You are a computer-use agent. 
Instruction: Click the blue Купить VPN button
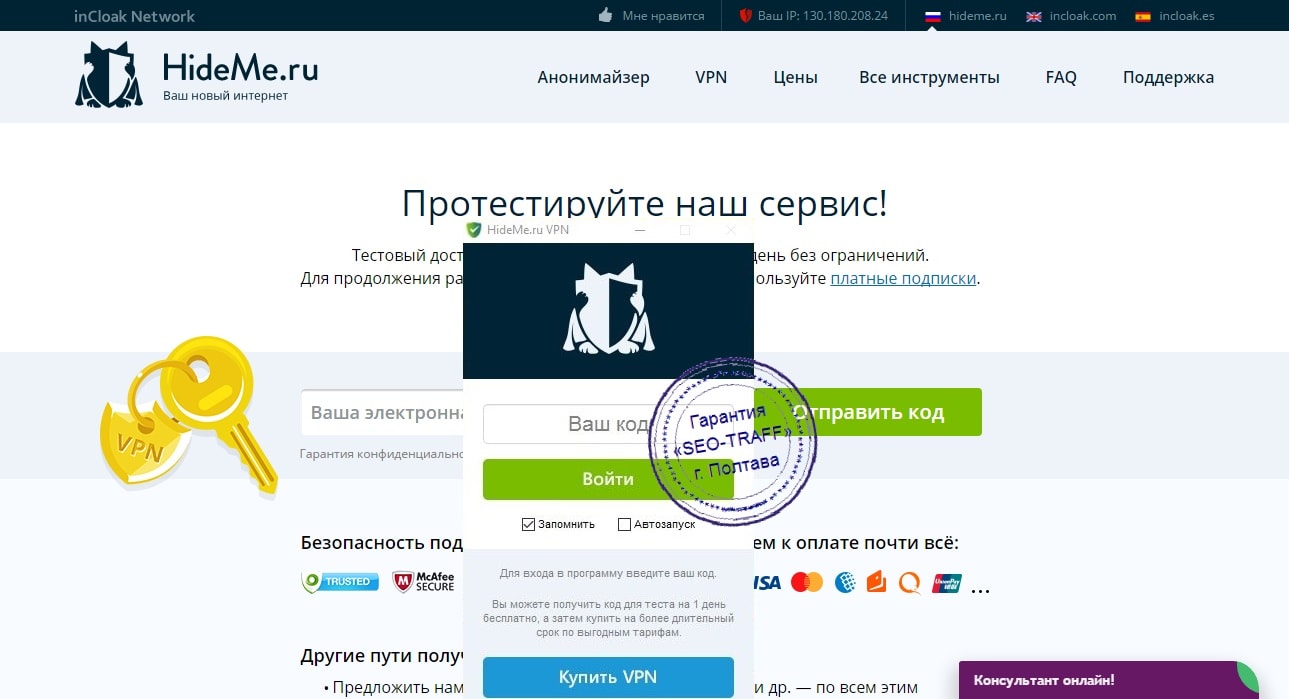coord(608,677)
